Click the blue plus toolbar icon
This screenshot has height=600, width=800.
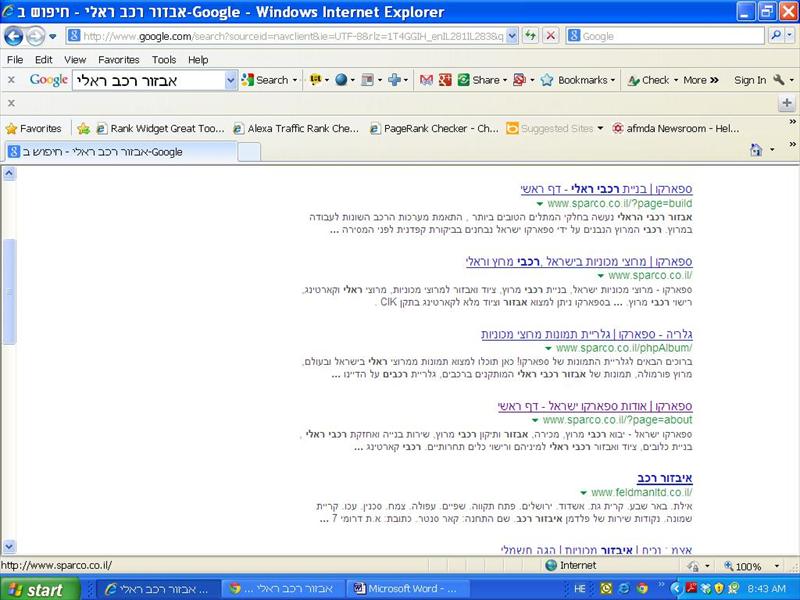394,80
